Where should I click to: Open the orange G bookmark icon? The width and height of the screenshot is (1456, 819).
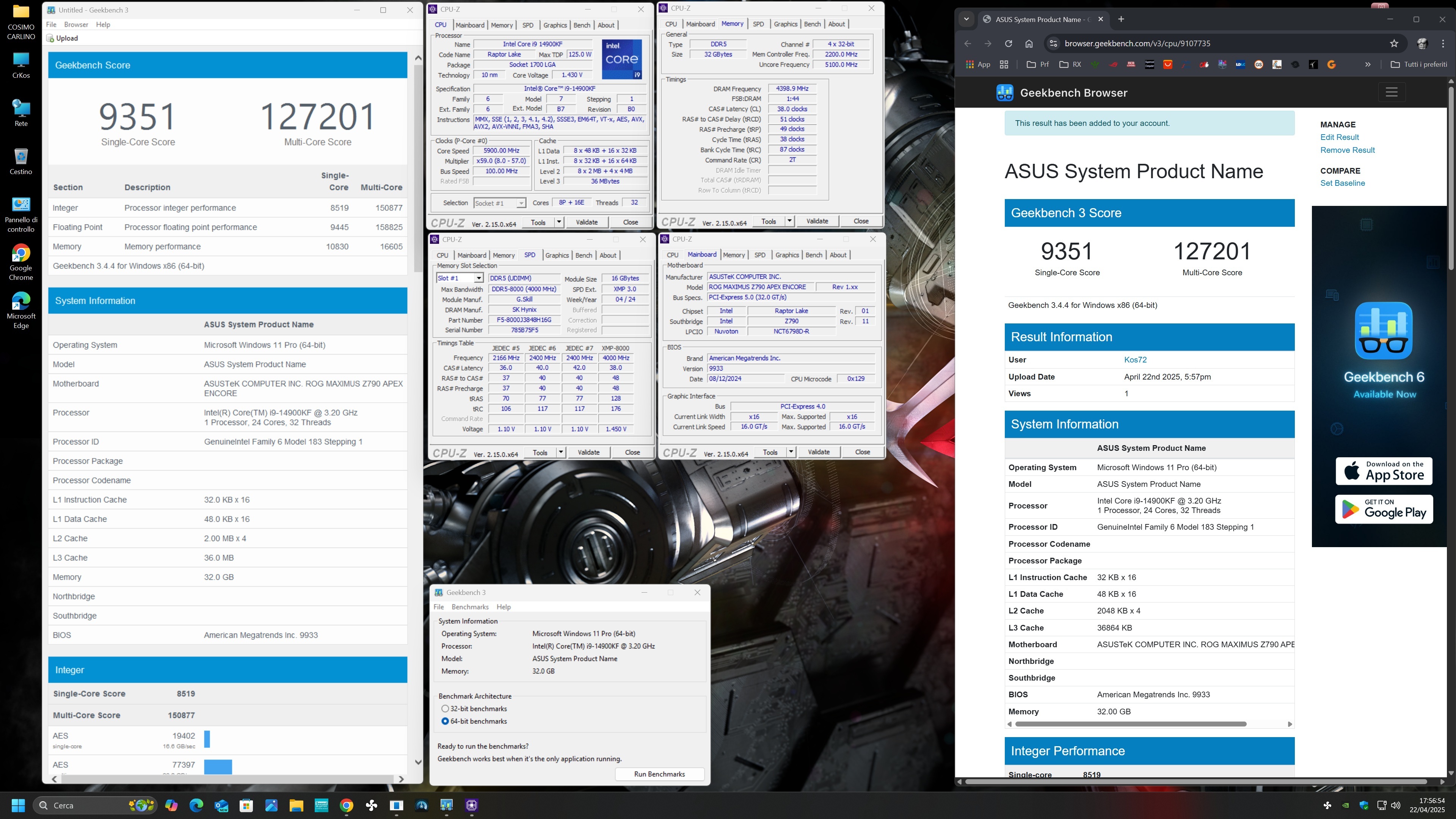(x=1331, y=64)
